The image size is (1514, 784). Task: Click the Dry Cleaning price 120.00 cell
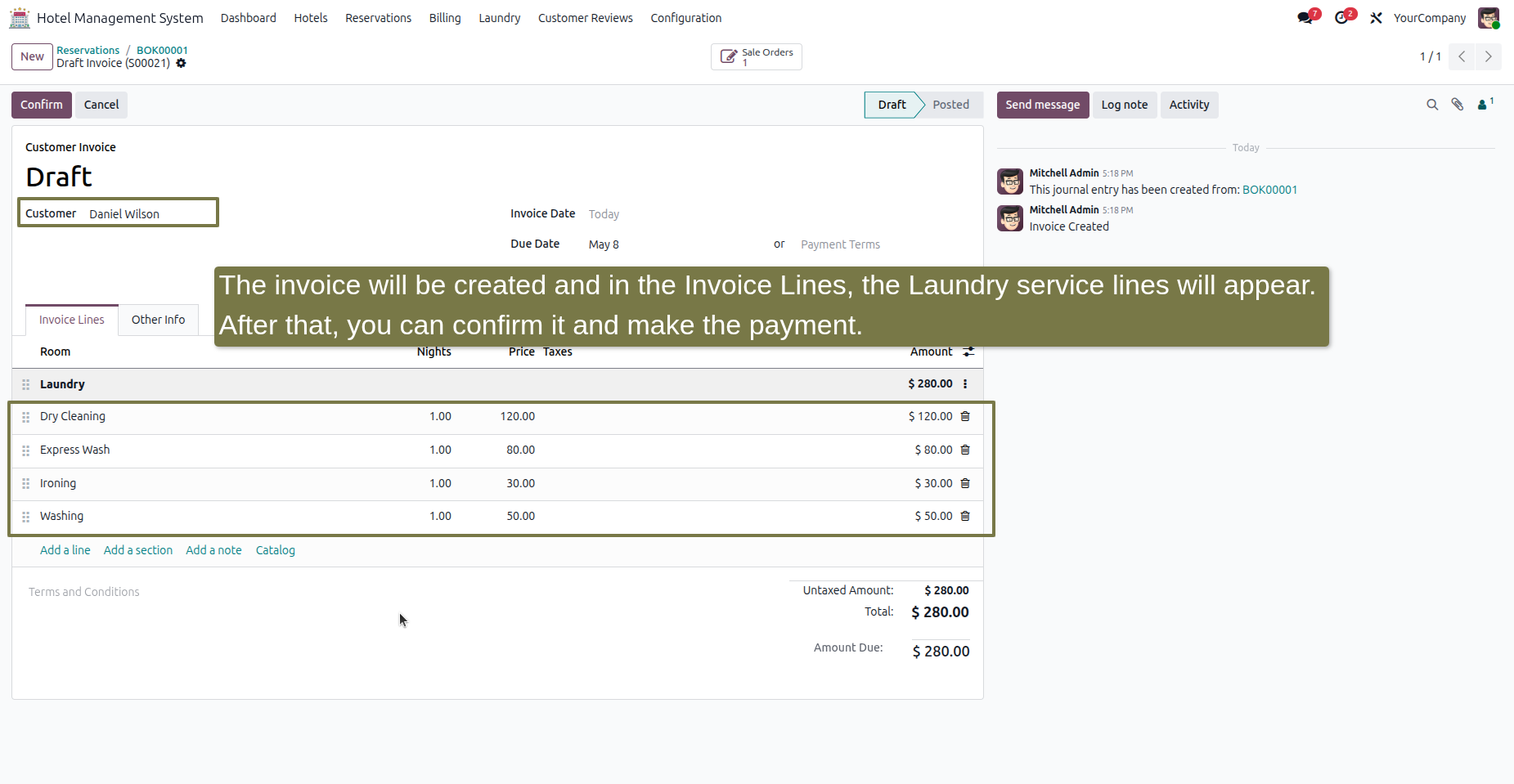(x=518, y=416)
